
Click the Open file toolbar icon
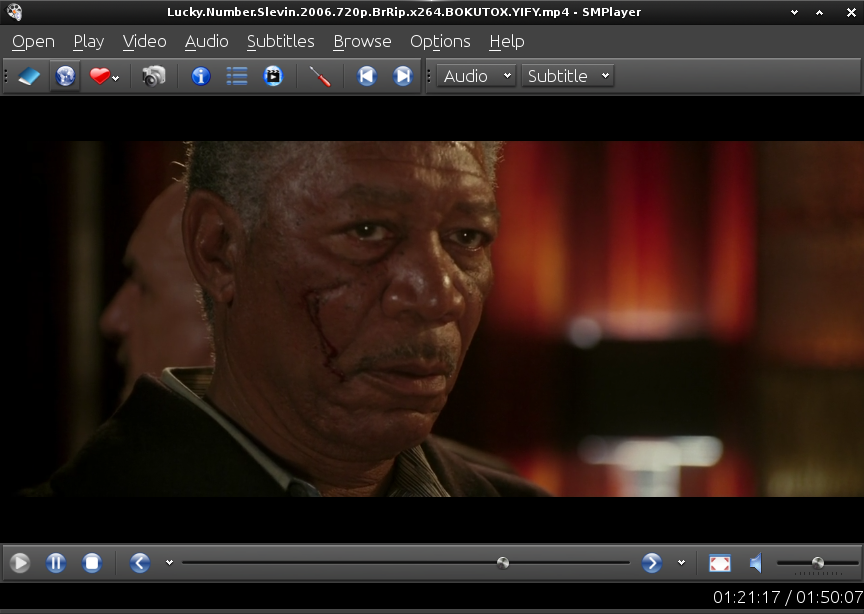click(x=29, y=76)
